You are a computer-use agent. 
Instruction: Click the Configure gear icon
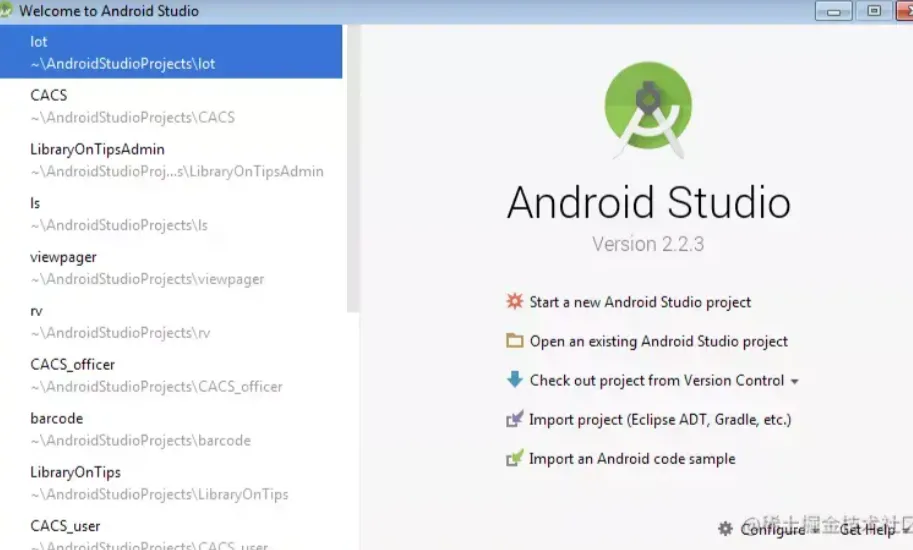point(725,528)
